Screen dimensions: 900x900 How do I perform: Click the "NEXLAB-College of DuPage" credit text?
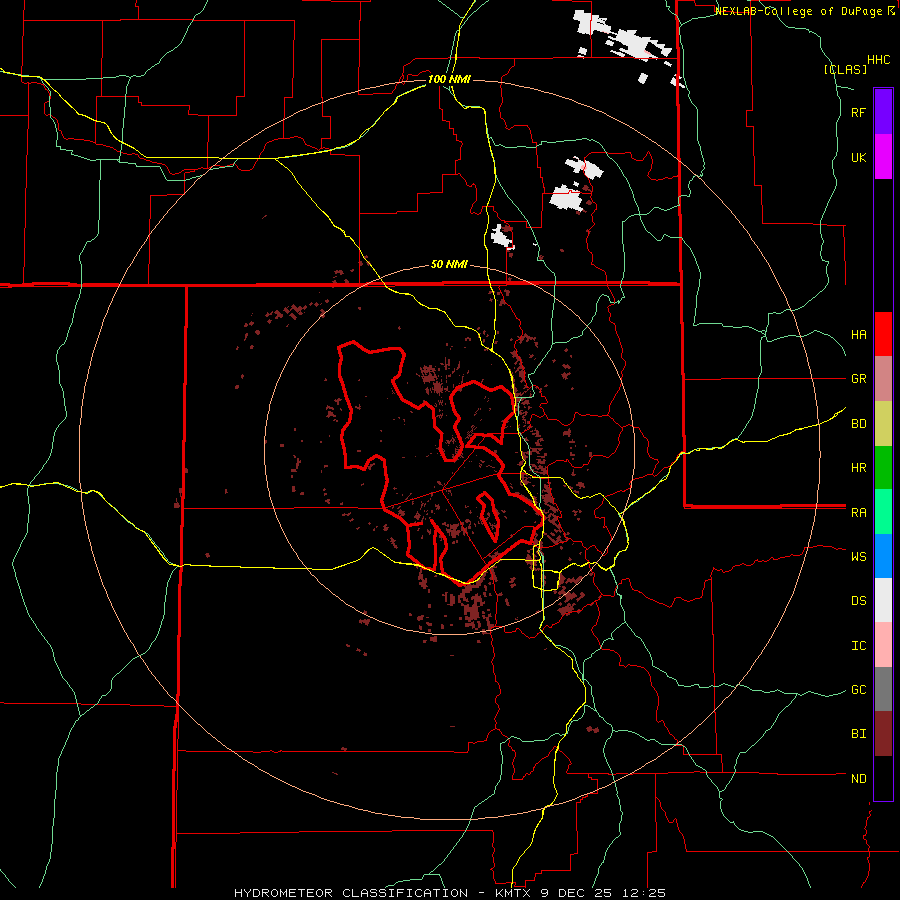click(x=798, y=11)
